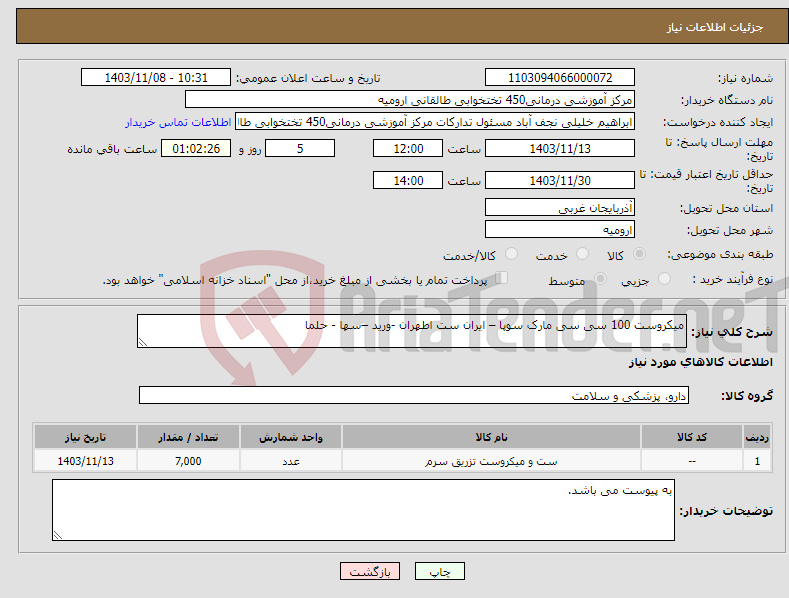Click the شماره نیاز label

[745, 78]
